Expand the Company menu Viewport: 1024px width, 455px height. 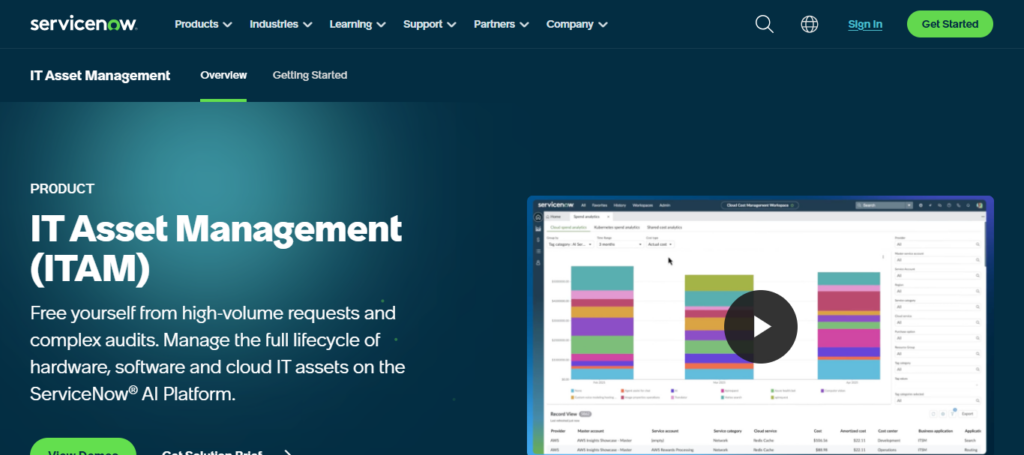tap(577, 24)
